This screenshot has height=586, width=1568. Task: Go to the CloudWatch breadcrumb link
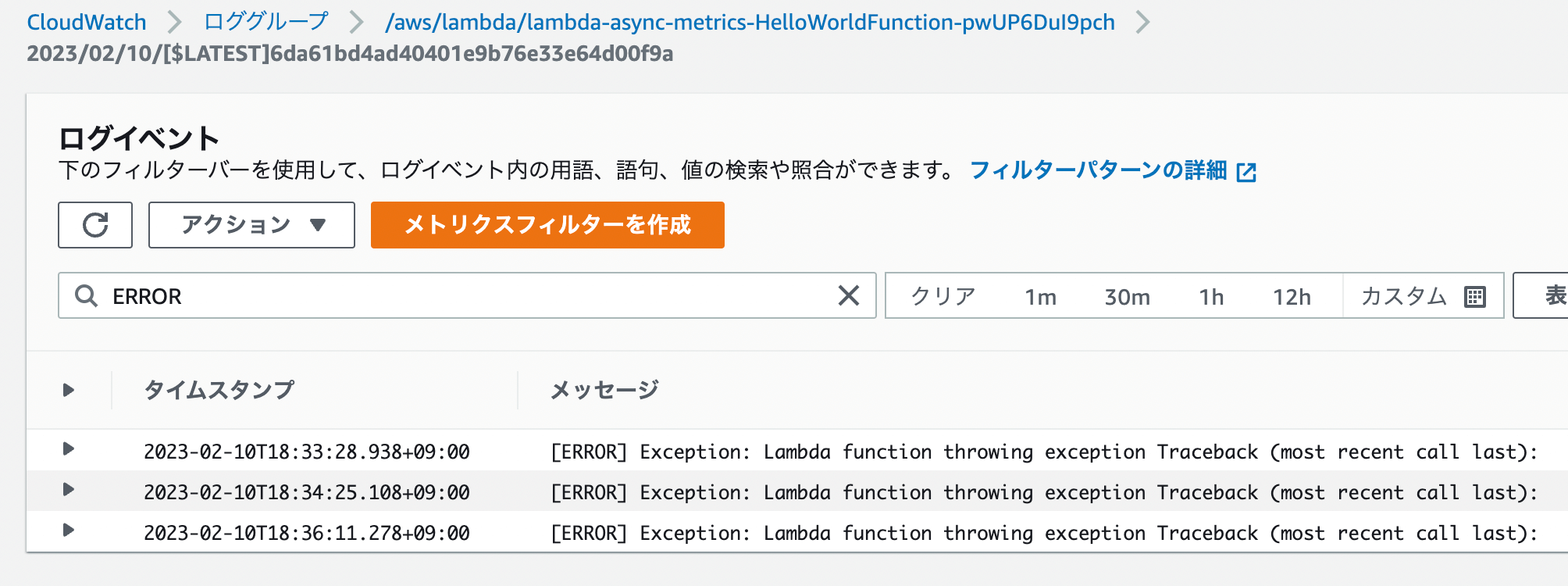pos(87,22)
